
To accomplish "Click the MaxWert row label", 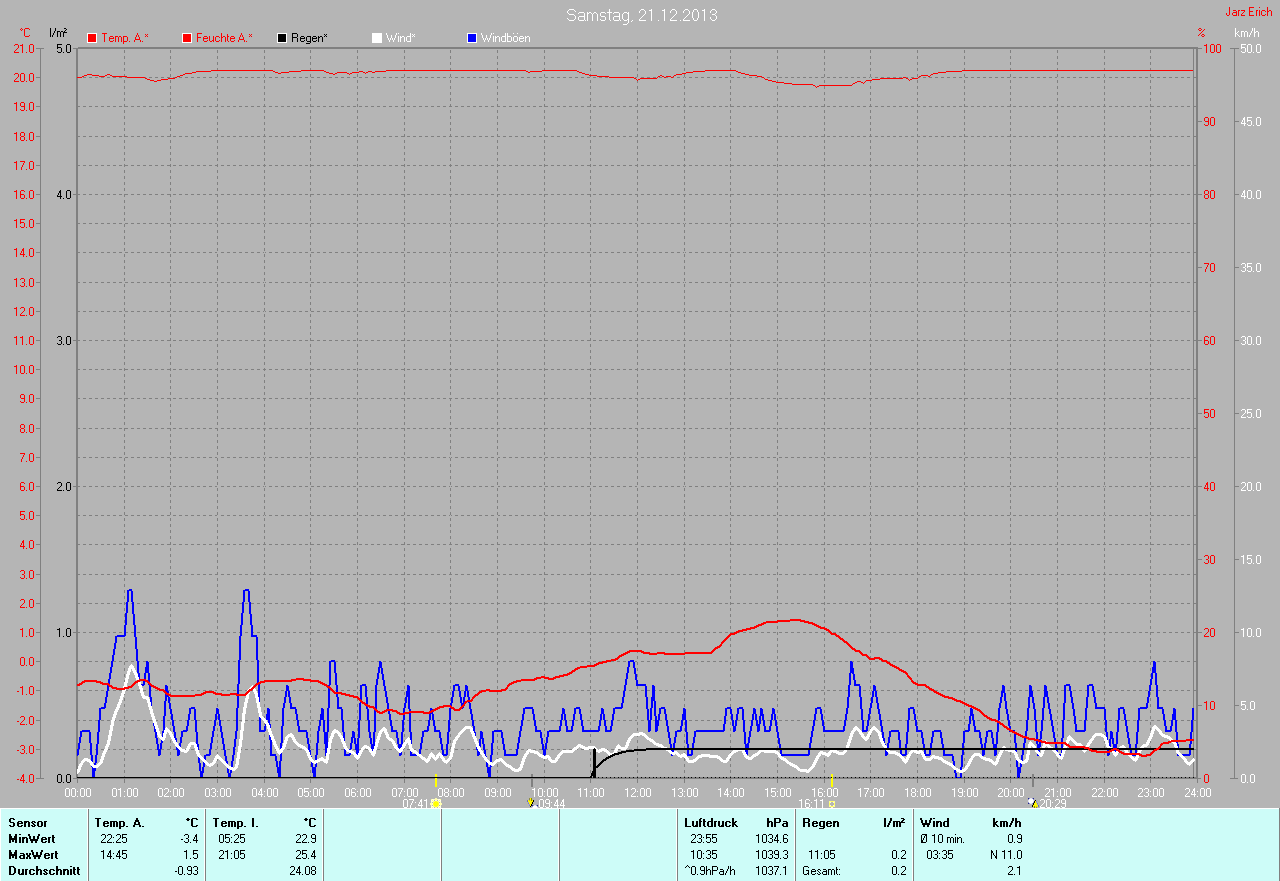I will [x=33, y=855].
